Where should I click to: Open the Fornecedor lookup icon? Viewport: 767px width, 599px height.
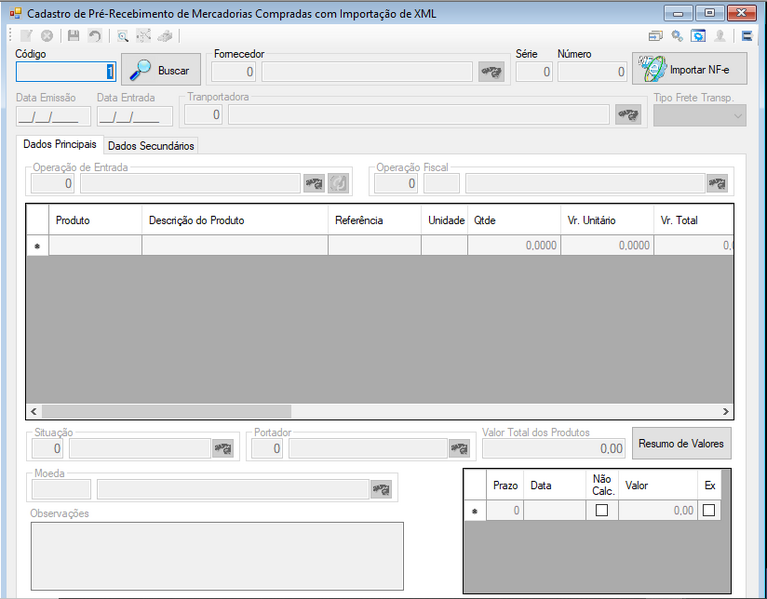coord(491,72)
